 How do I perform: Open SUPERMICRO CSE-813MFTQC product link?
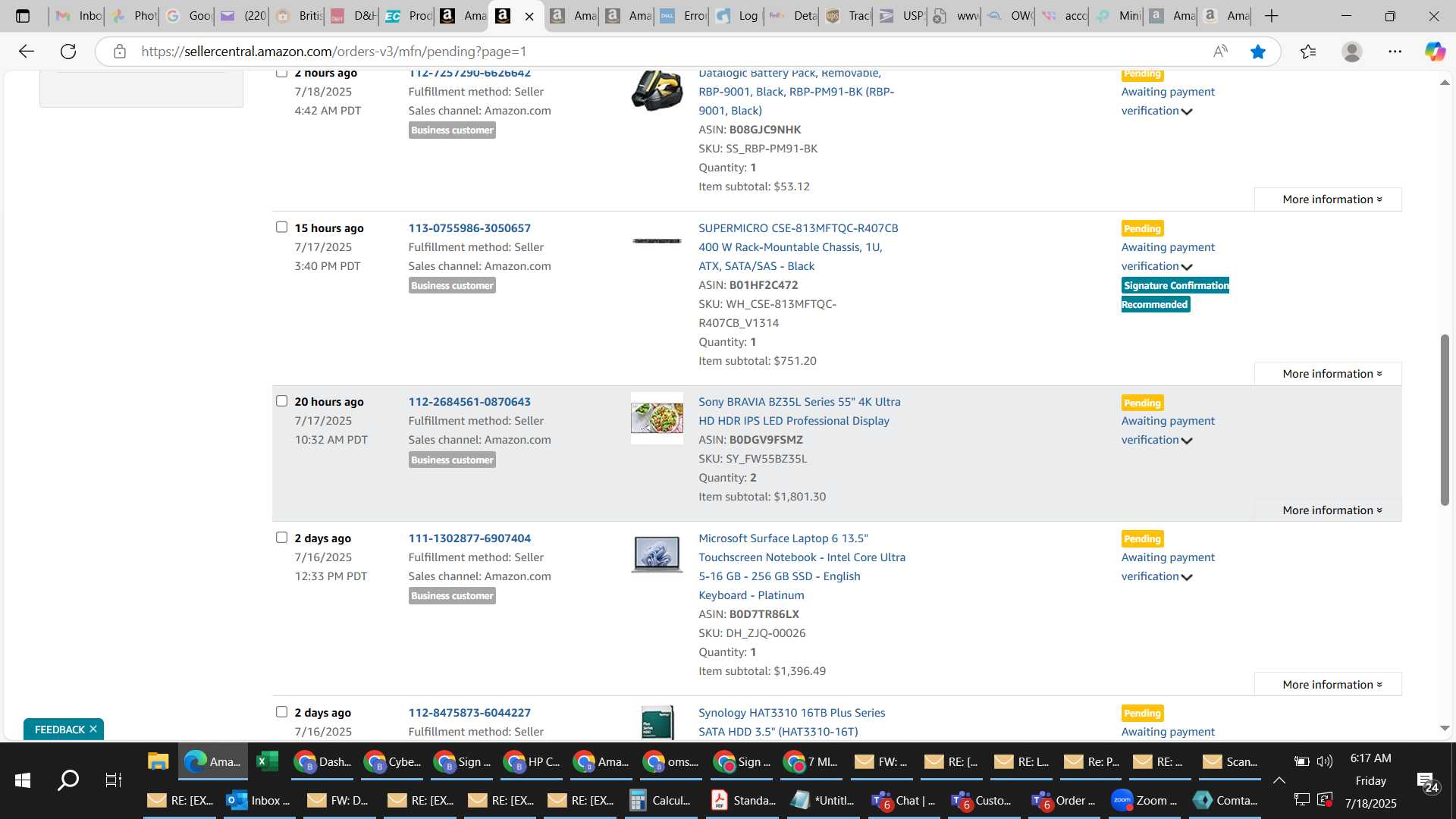coord(798,246)
